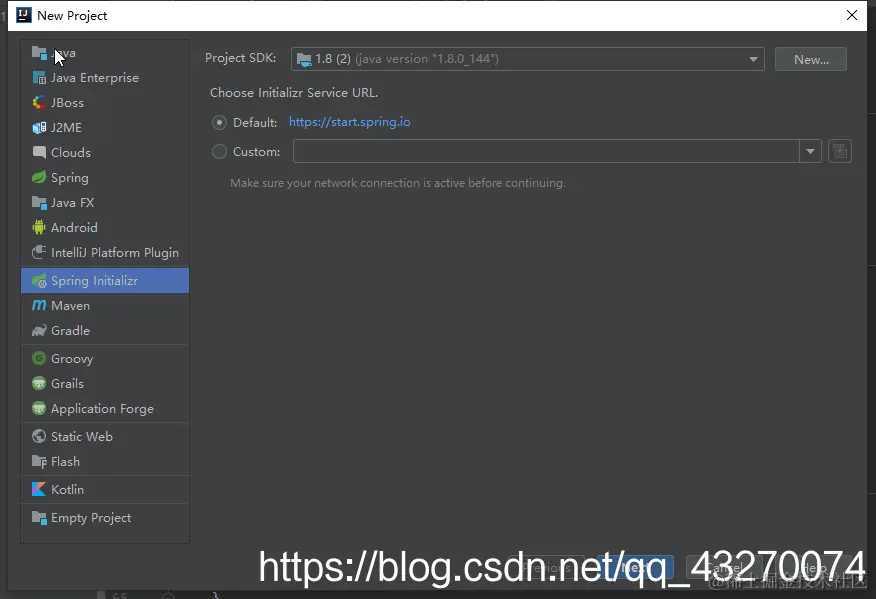Select JBoss project type
Viewport: 876px width, 599px height.
[105, 103]
